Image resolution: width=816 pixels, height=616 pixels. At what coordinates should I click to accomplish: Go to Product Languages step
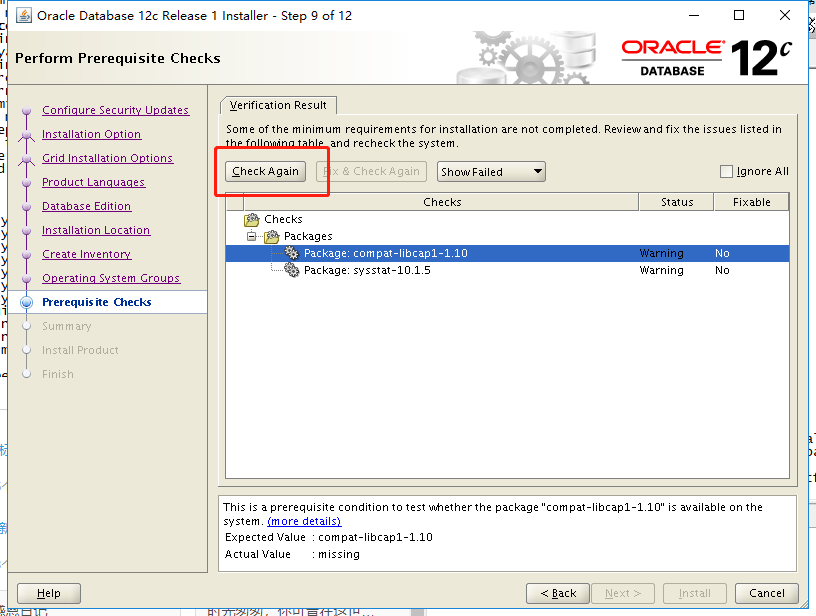(x=94, y=182)
